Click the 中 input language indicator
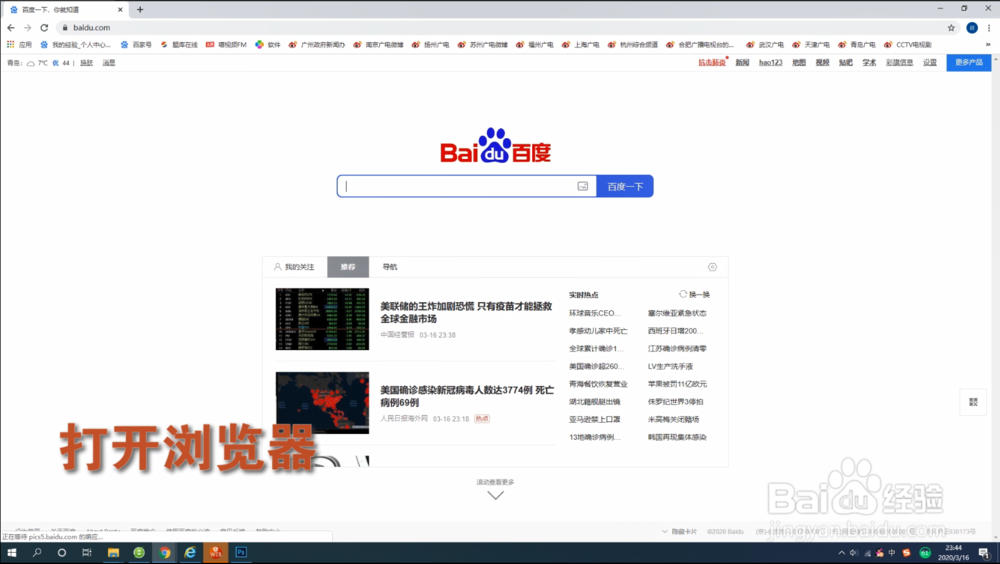Viewport: 1000px width, 564px height. click(892, 553)
